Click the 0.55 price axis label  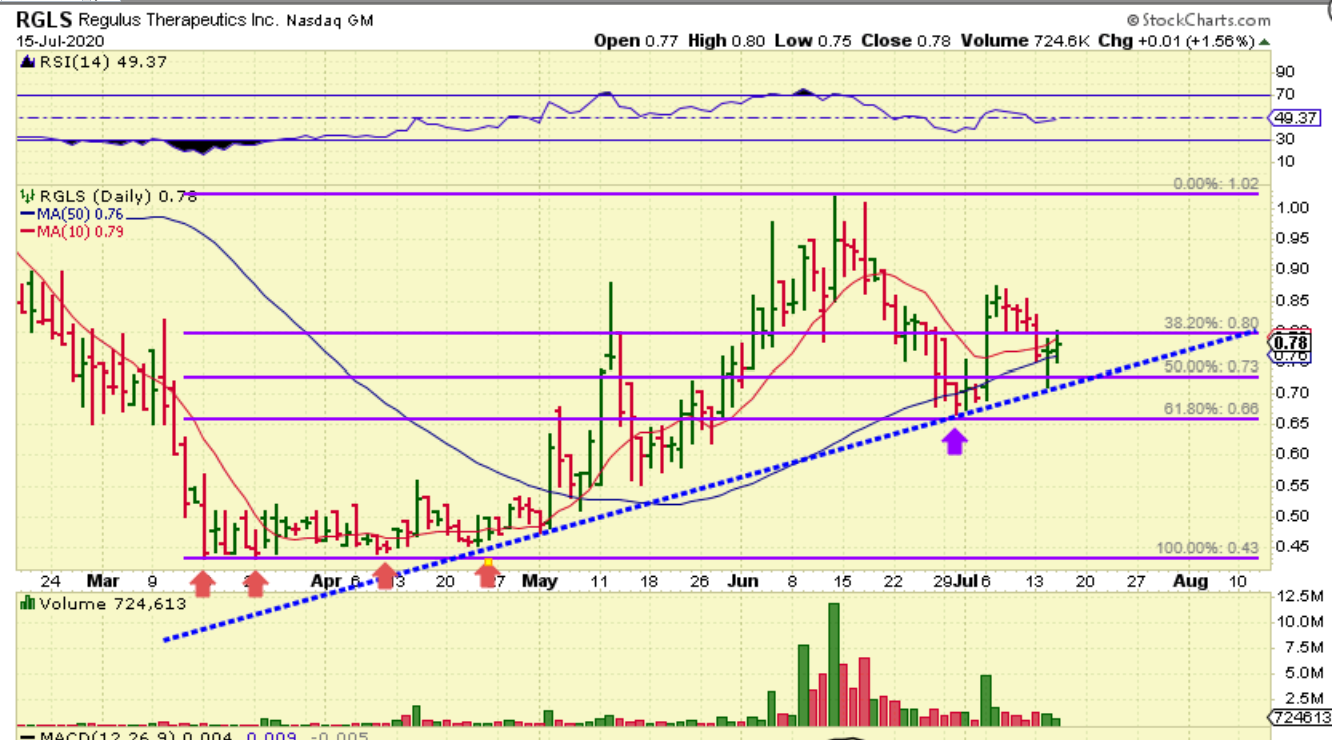pos(1295,485)
